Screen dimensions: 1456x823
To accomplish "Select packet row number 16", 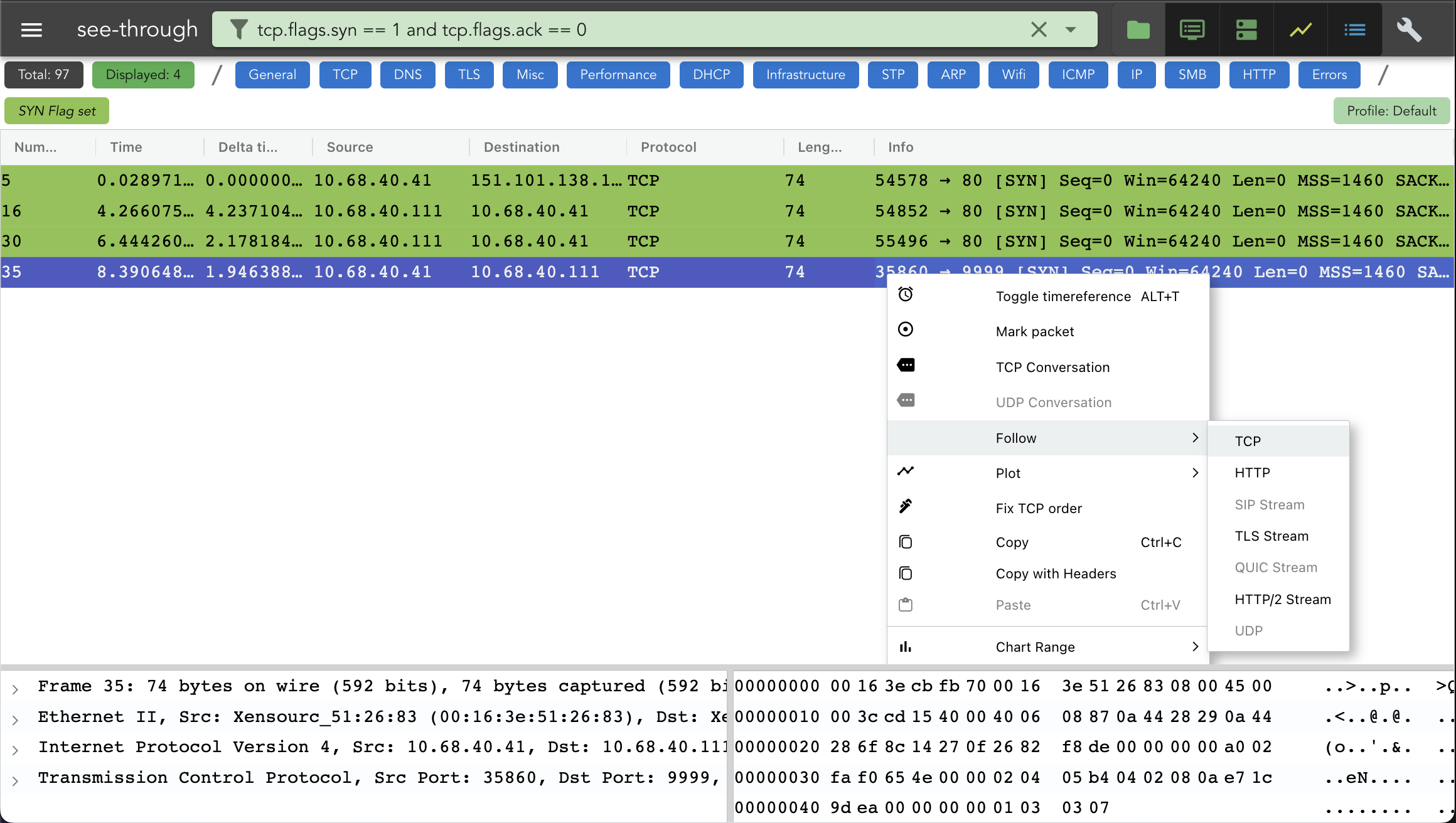I will click(x=727, y=211).
